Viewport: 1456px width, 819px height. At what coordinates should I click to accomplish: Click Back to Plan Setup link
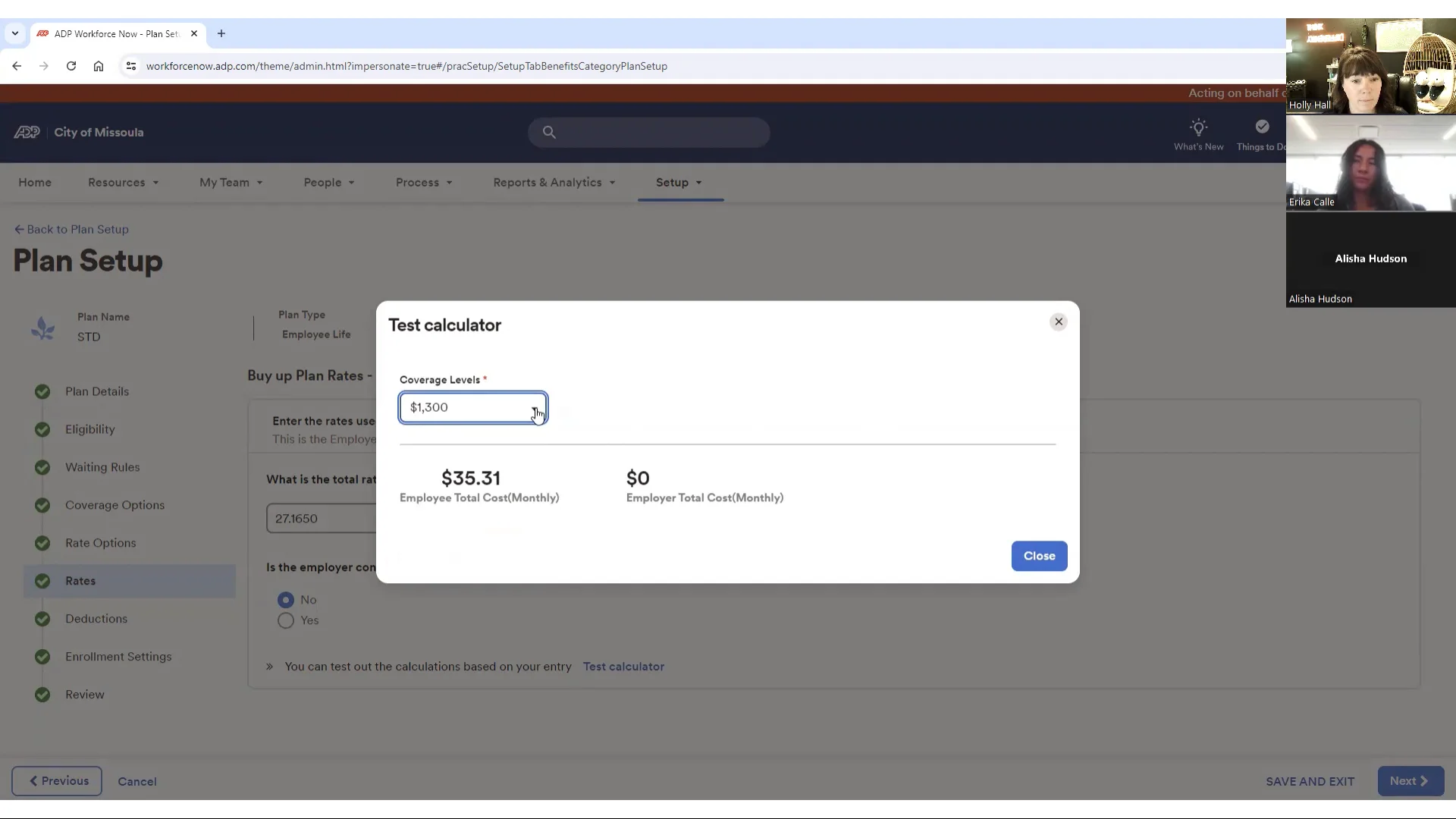pos(71,229)
